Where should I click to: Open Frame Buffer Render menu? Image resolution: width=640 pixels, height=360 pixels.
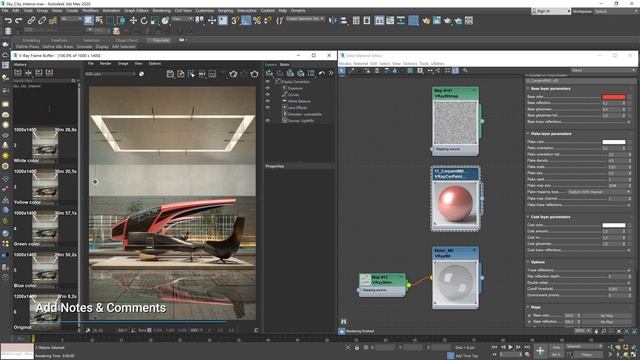[105, 64]
